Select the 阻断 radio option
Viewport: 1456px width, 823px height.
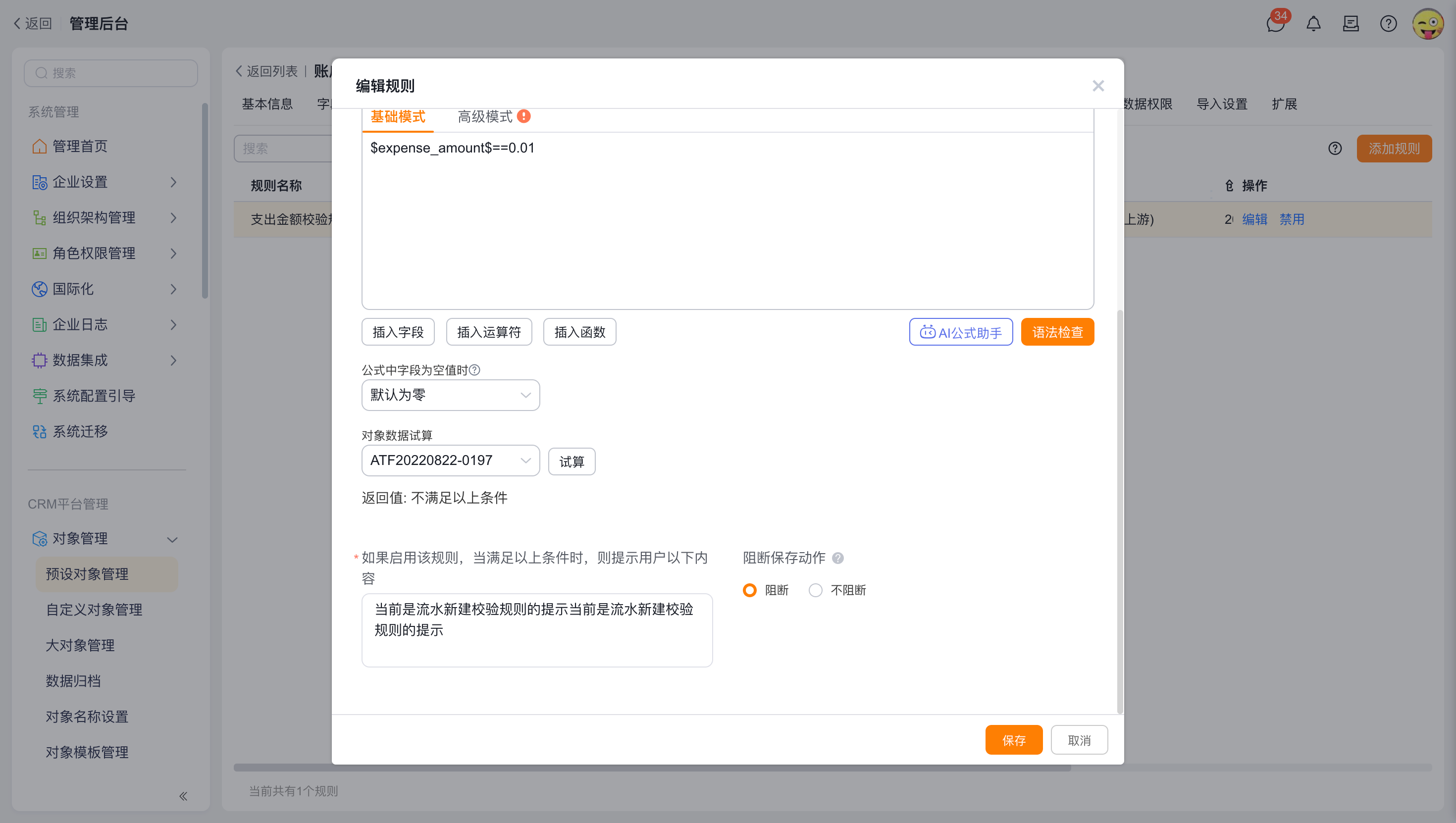pos(749,590)
